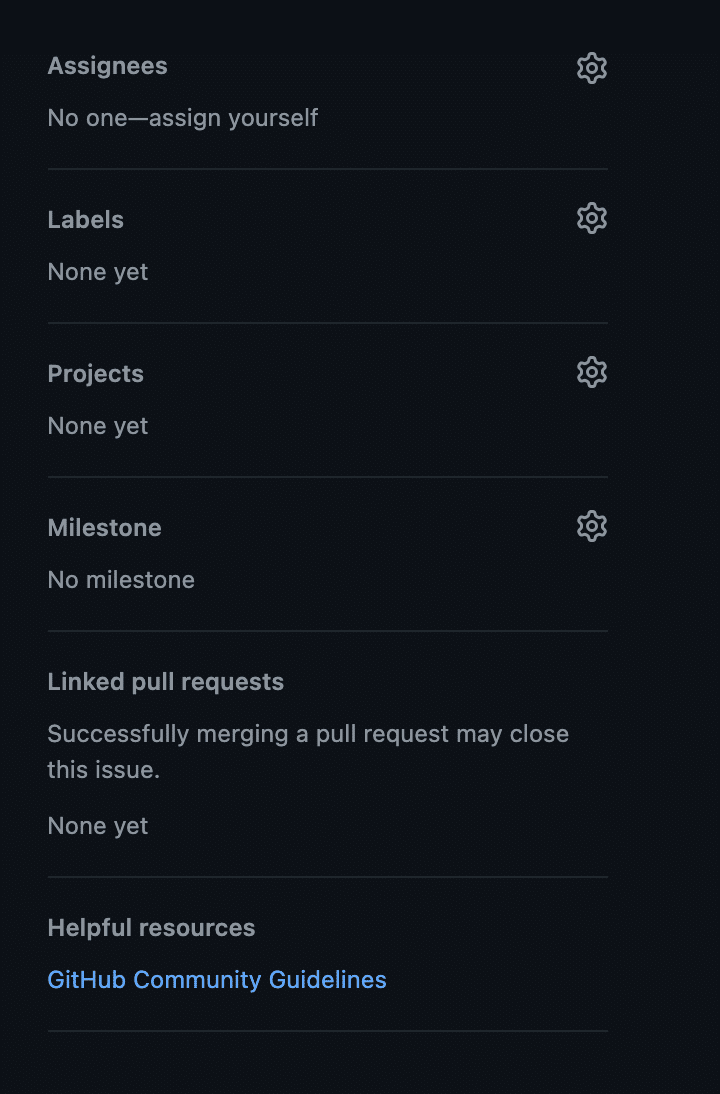Screen dimensions: 720x1094
Task: Click 'None yet' under Projects
Action: point(98,426)
